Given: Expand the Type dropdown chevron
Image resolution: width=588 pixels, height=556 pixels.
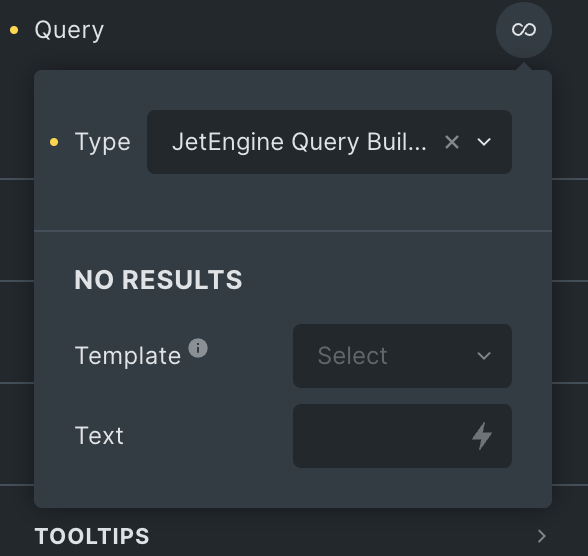Looking at the screenshot, I should pyautogui.click(x=484, y=142).
